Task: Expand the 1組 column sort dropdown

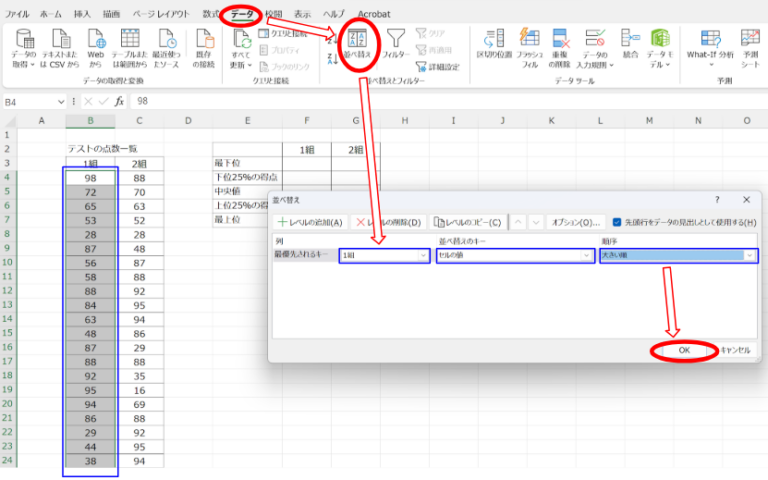Action: 423,256
